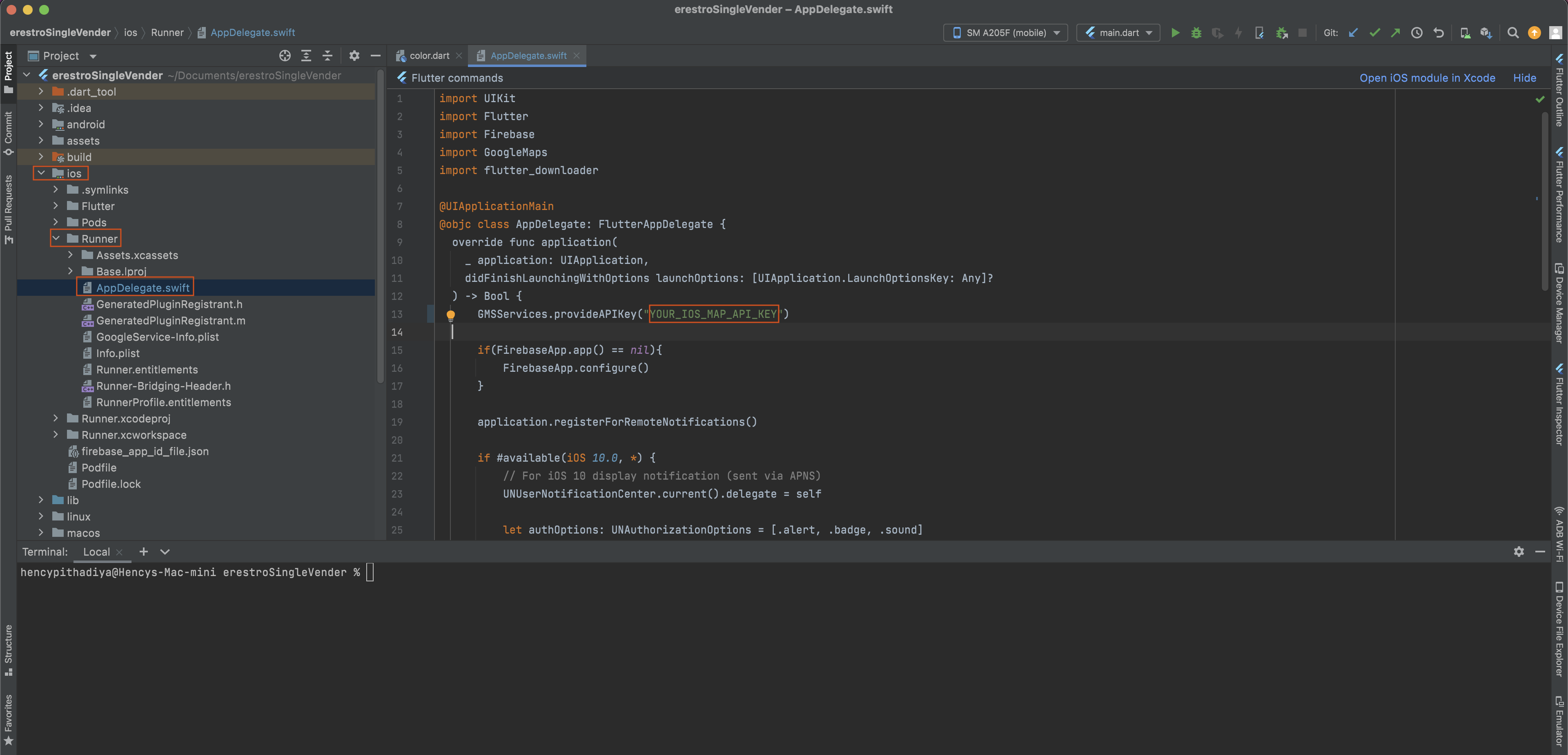This screenshot has height=755, width=1568.
Task: Click Runner in the breadcrumb path
Action: [x=167, y=33]
